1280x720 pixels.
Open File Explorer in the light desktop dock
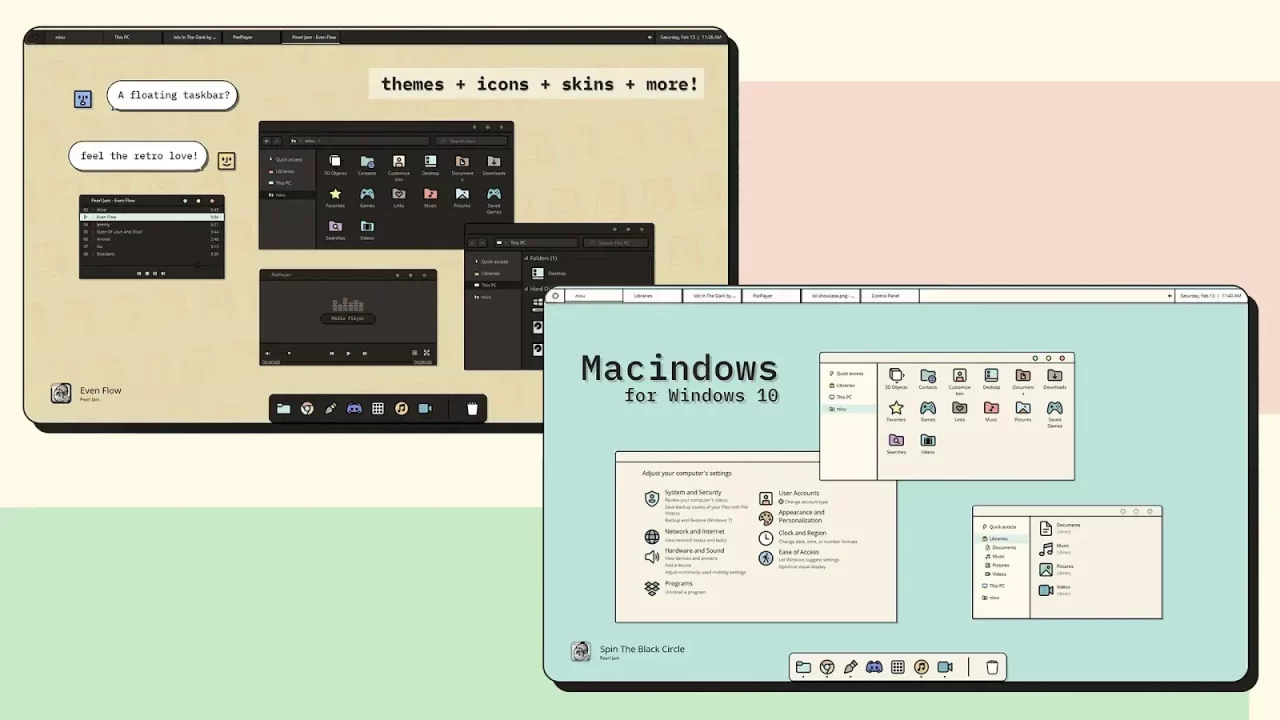803,667
